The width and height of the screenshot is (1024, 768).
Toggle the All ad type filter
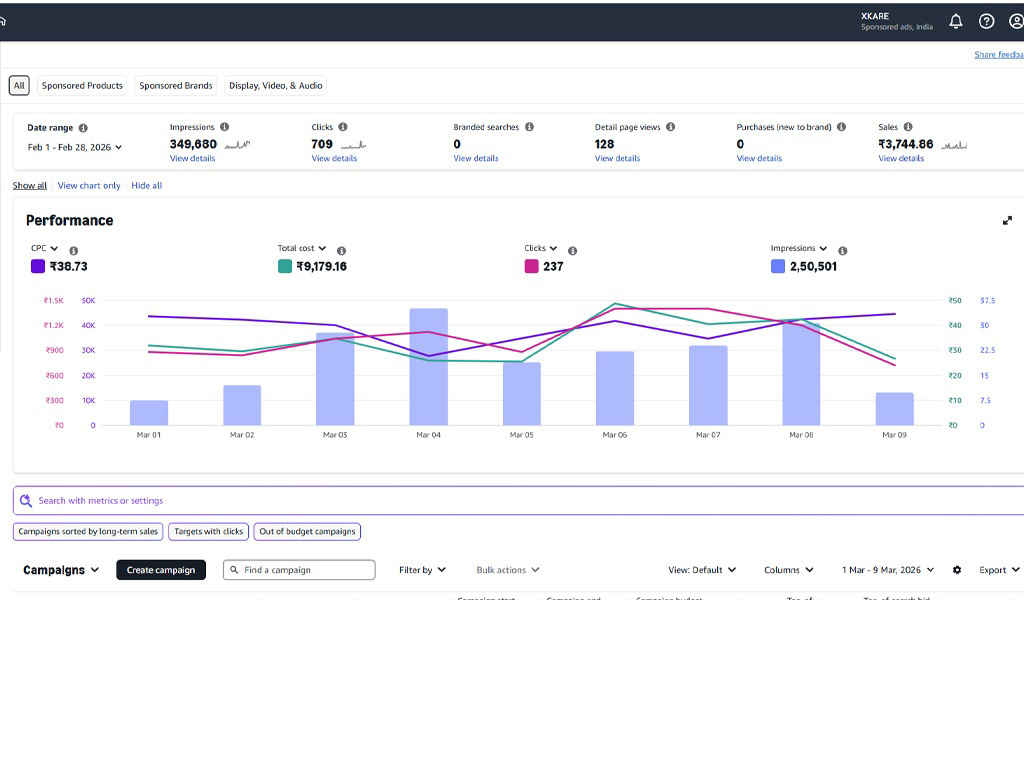tap(19, 86)
